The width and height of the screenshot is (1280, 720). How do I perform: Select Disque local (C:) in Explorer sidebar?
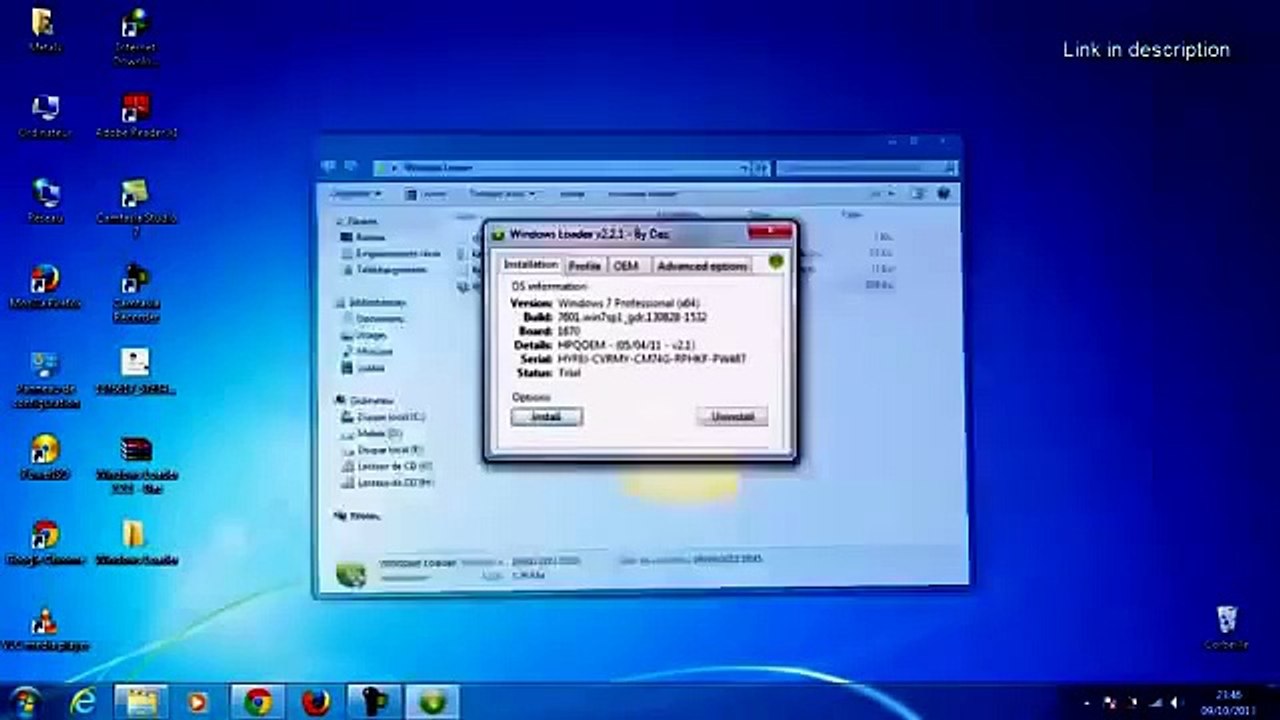tap(384, 417)
